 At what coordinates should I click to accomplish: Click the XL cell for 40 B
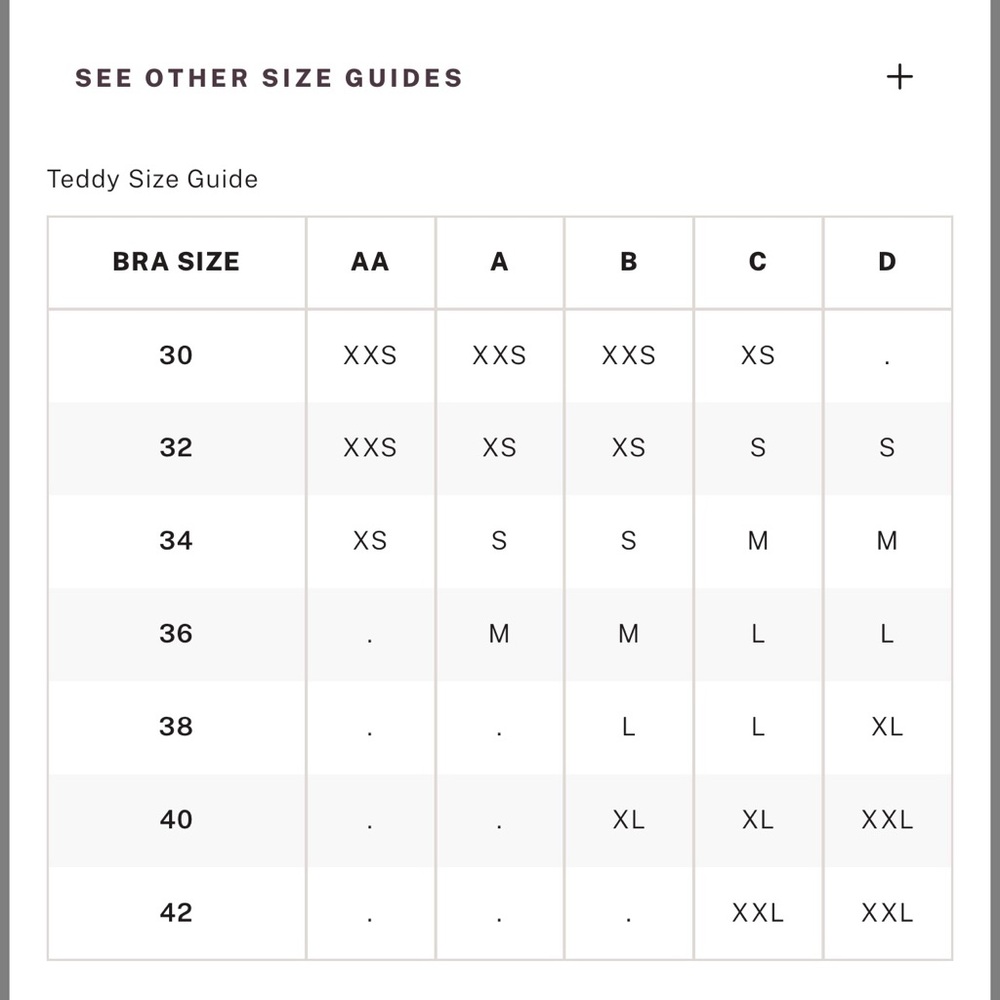click(629, 820)
